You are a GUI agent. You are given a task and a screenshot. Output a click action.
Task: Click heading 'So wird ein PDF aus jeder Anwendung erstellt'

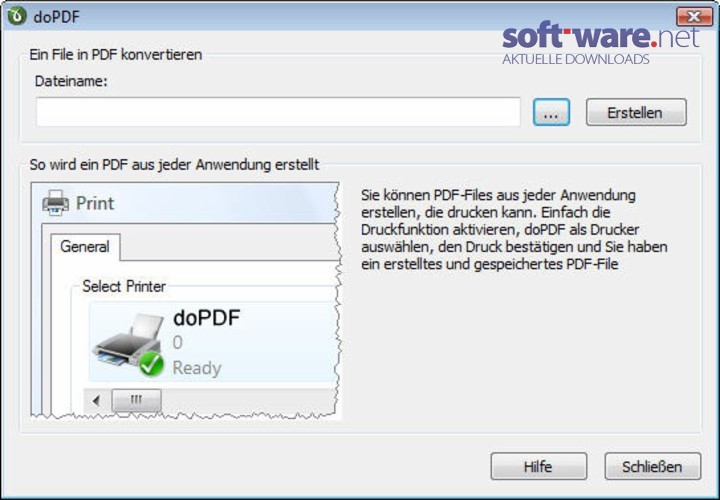(174, 165)
